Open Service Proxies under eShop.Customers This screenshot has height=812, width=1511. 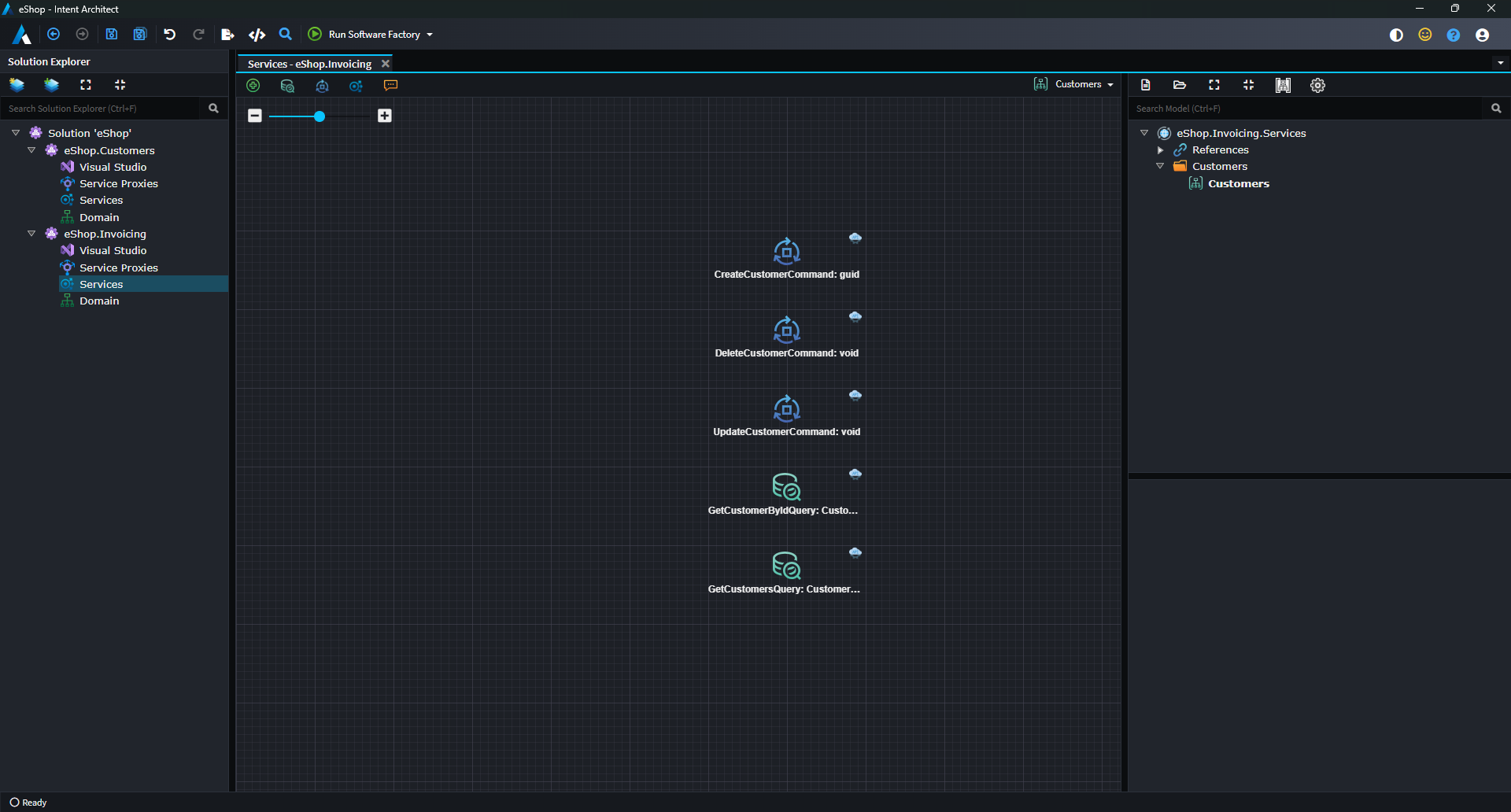[x=118, y=183]
